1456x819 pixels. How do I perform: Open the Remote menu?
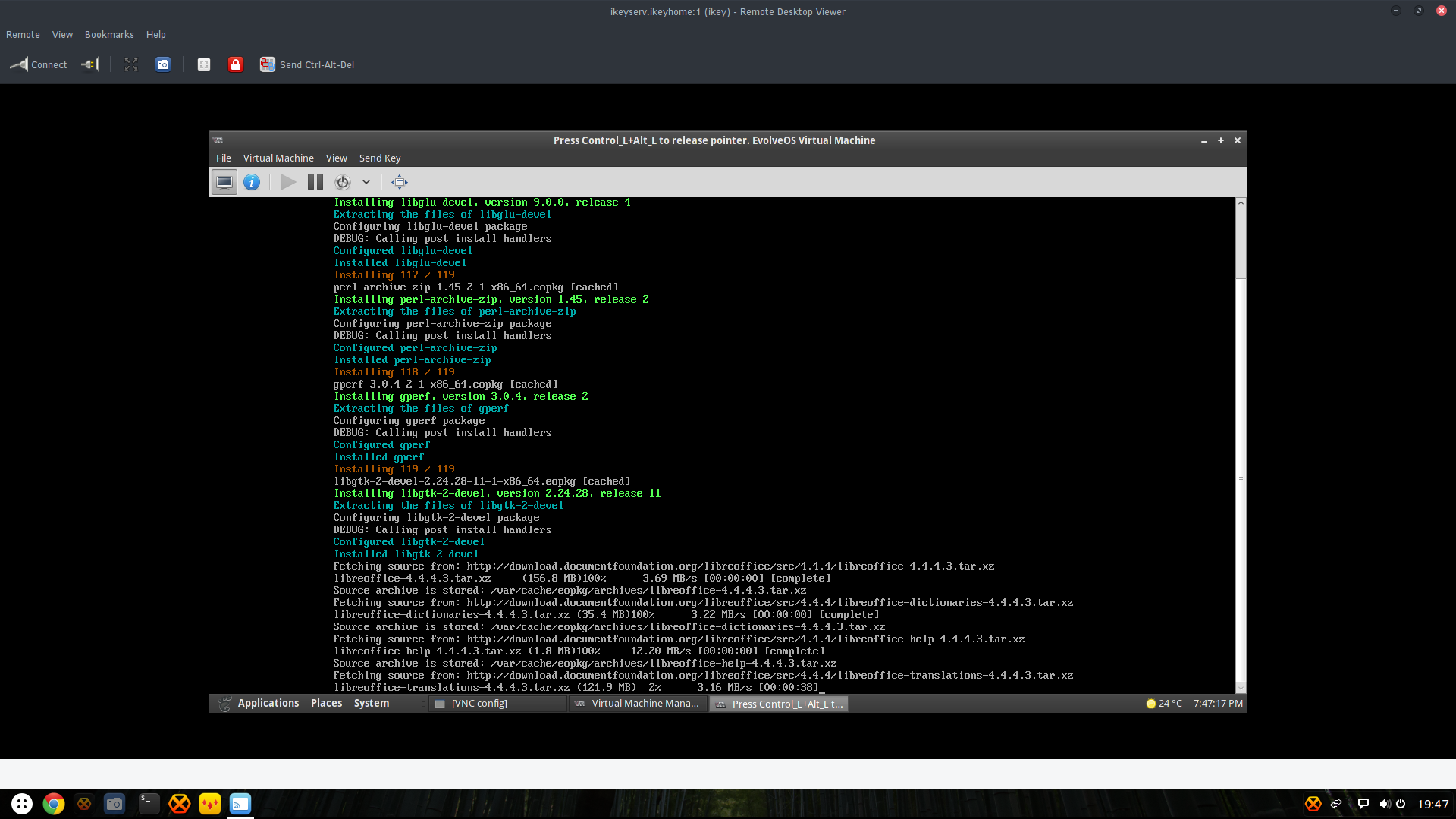(23, 35)
